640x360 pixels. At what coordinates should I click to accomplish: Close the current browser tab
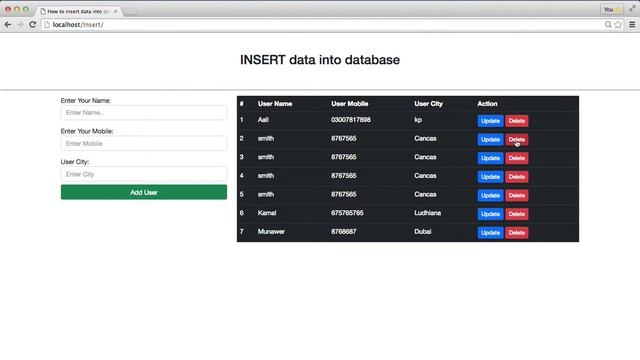click(116, 11)
